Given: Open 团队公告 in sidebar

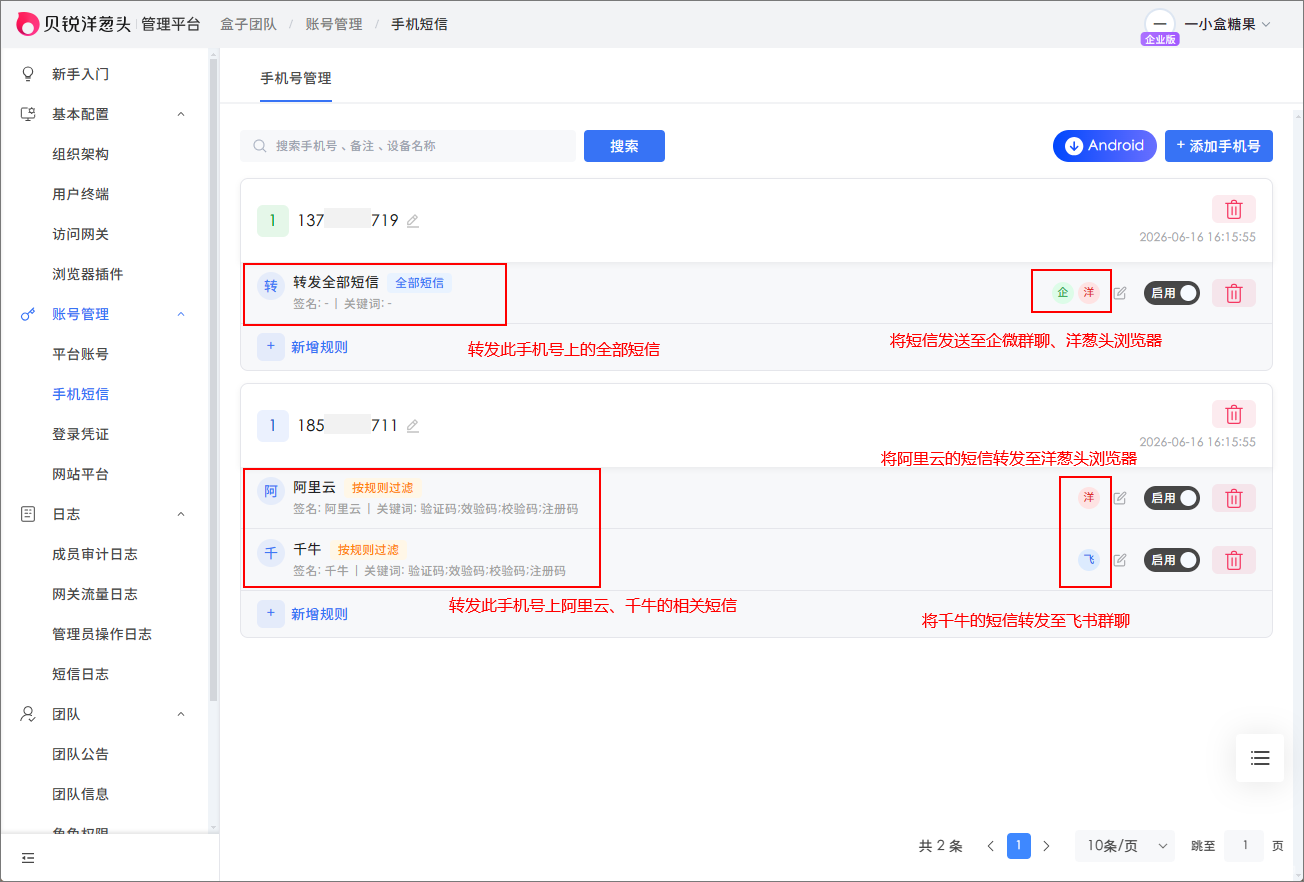Looking at the screenshot, I should [80, 754].
